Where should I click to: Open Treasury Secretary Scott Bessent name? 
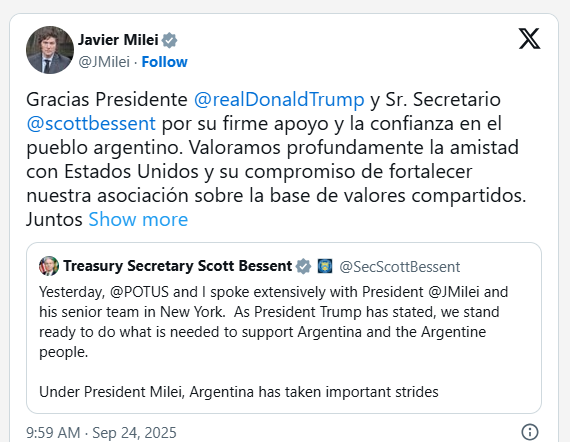(178, 266)
